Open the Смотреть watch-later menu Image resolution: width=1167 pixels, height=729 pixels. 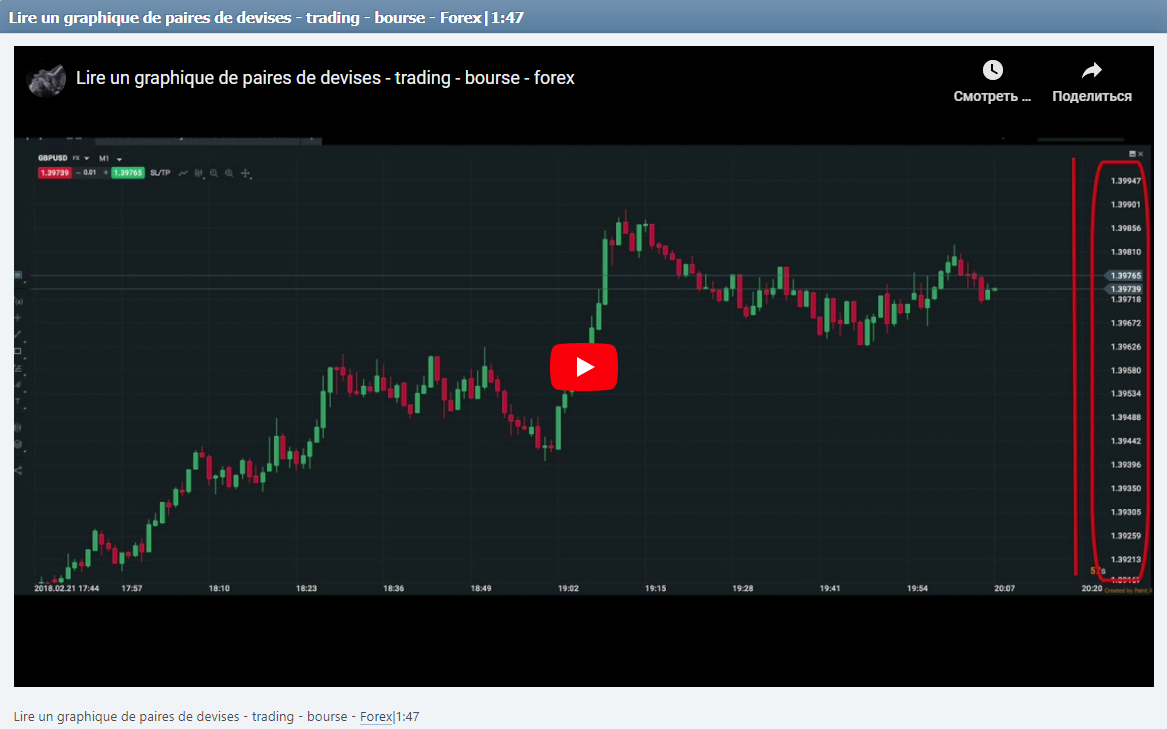point(992,80)
